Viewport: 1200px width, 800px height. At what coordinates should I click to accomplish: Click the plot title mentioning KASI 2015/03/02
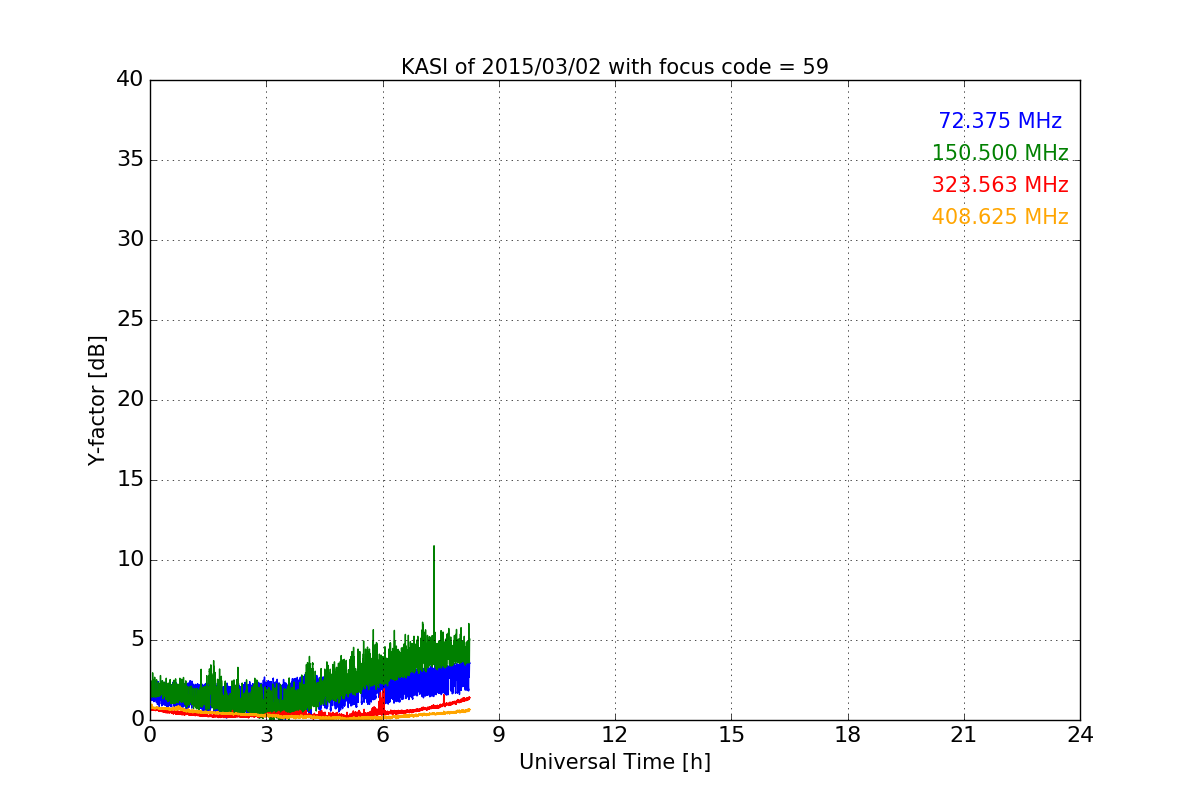pyautogui.click(x=614, y=67)
